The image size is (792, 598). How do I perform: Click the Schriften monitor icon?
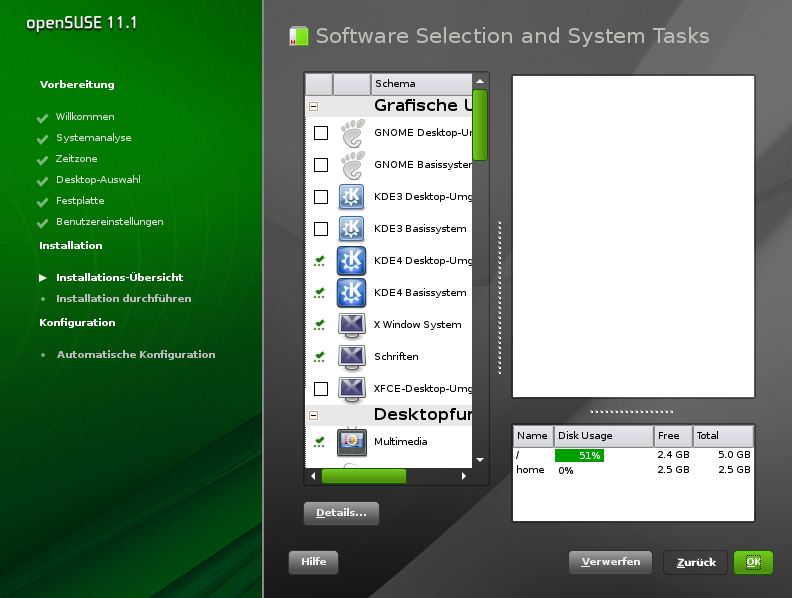pyautogui.click(x=352, y=358)
